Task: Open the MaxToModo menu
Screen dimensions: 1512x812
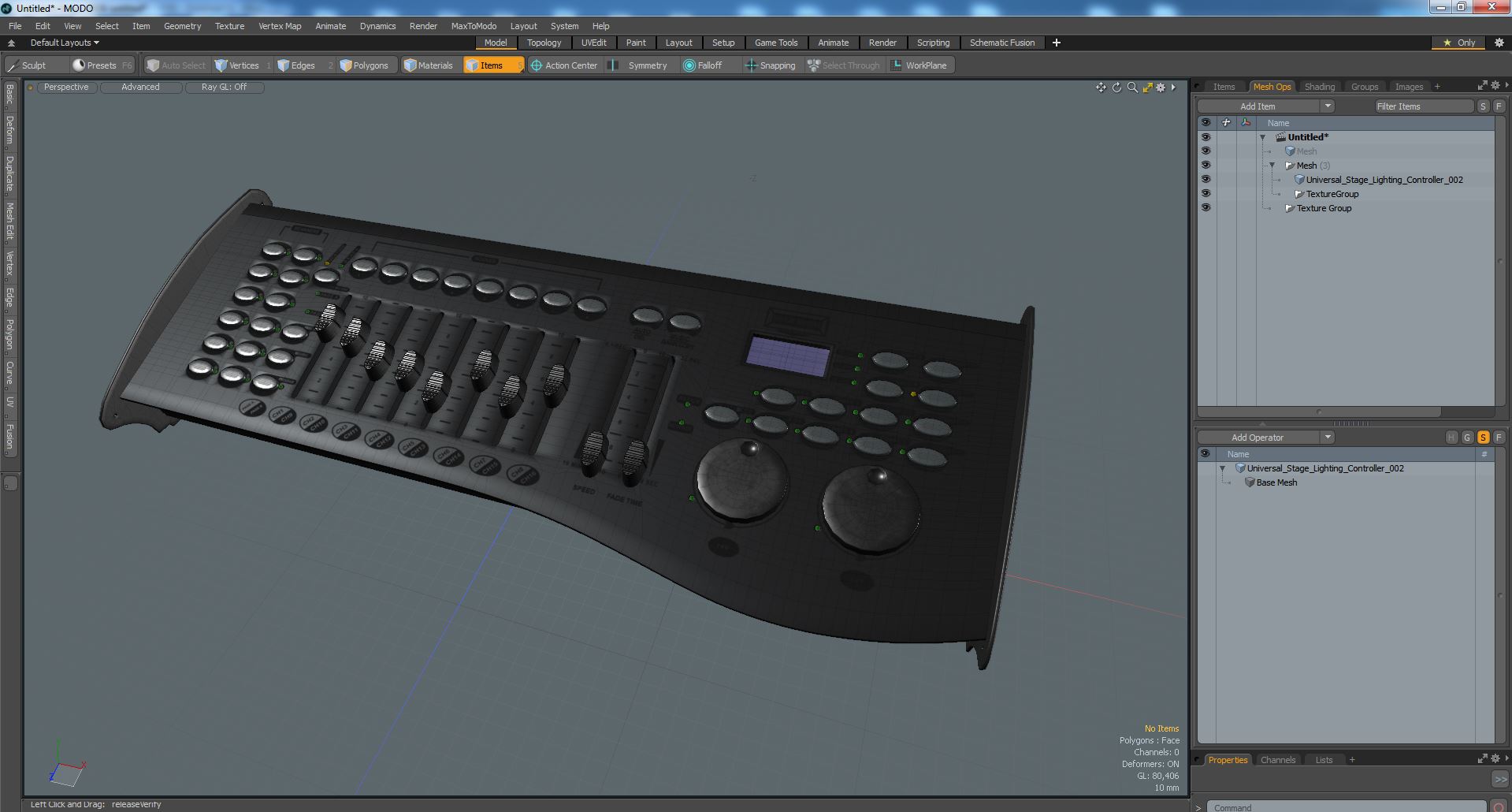Action: coord(474,26)
